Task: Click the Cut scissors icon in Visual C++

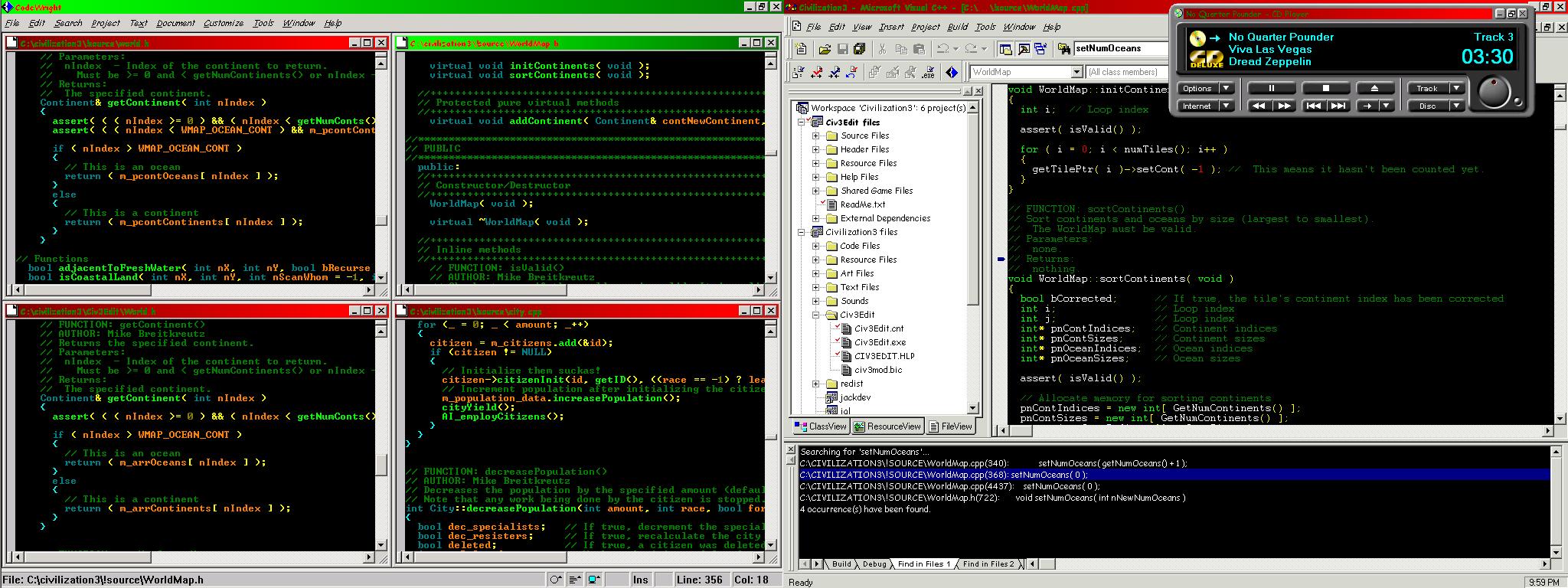Action: point(883,49)
